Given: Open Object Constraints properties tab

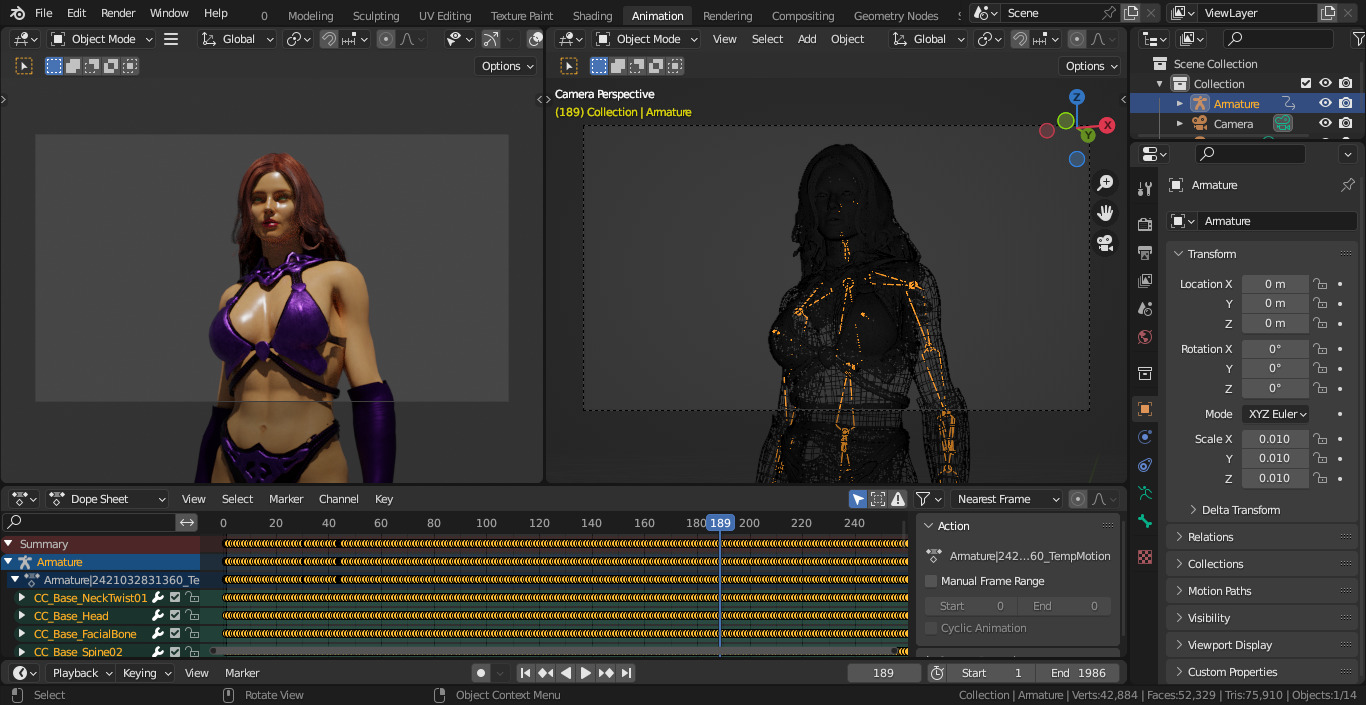Looking at the screenshot, I should [x=1145, y=465].
